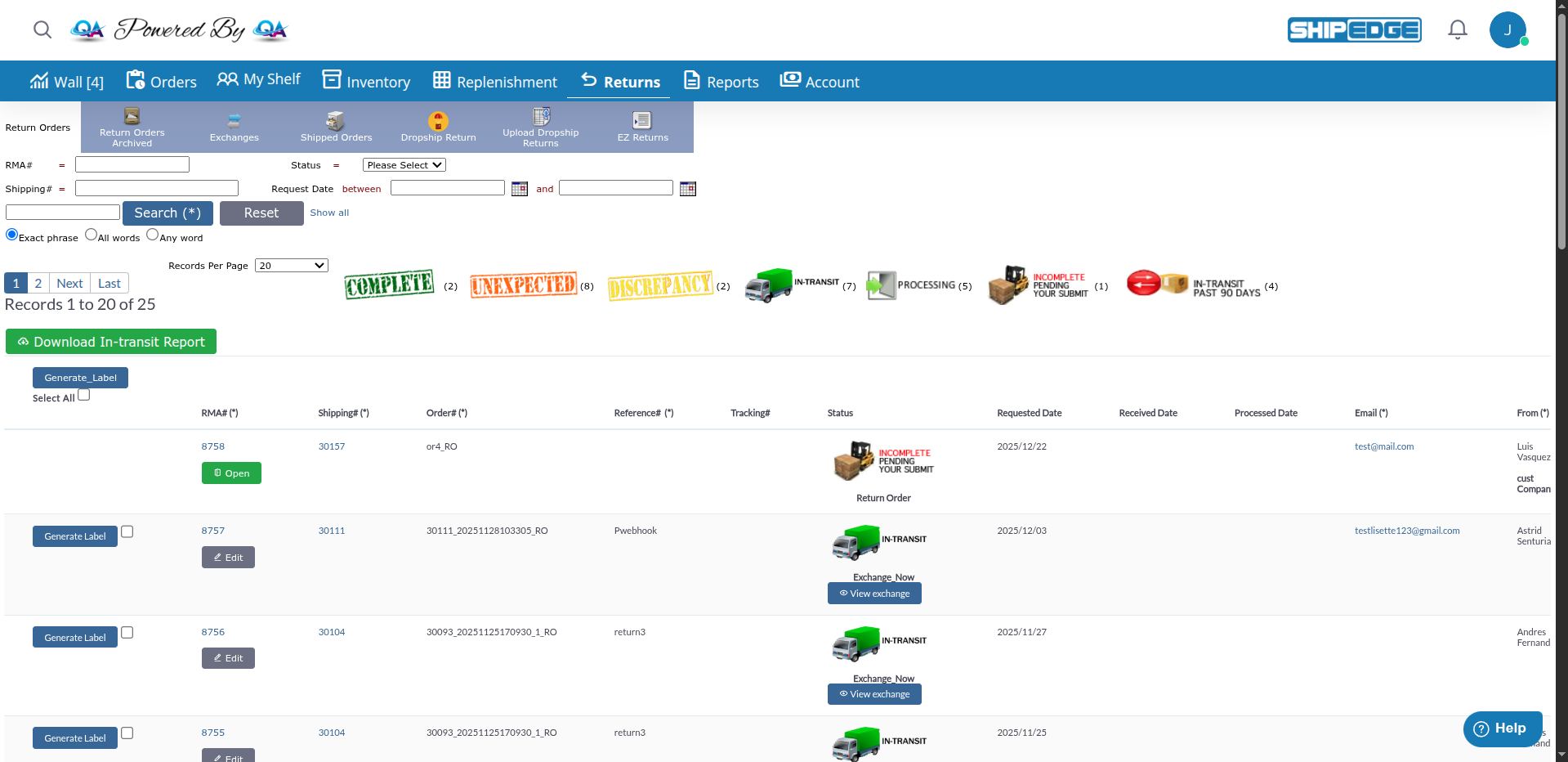Select the Any word radio button
This screenshot has height=762, width=1568.
(152, 234)
